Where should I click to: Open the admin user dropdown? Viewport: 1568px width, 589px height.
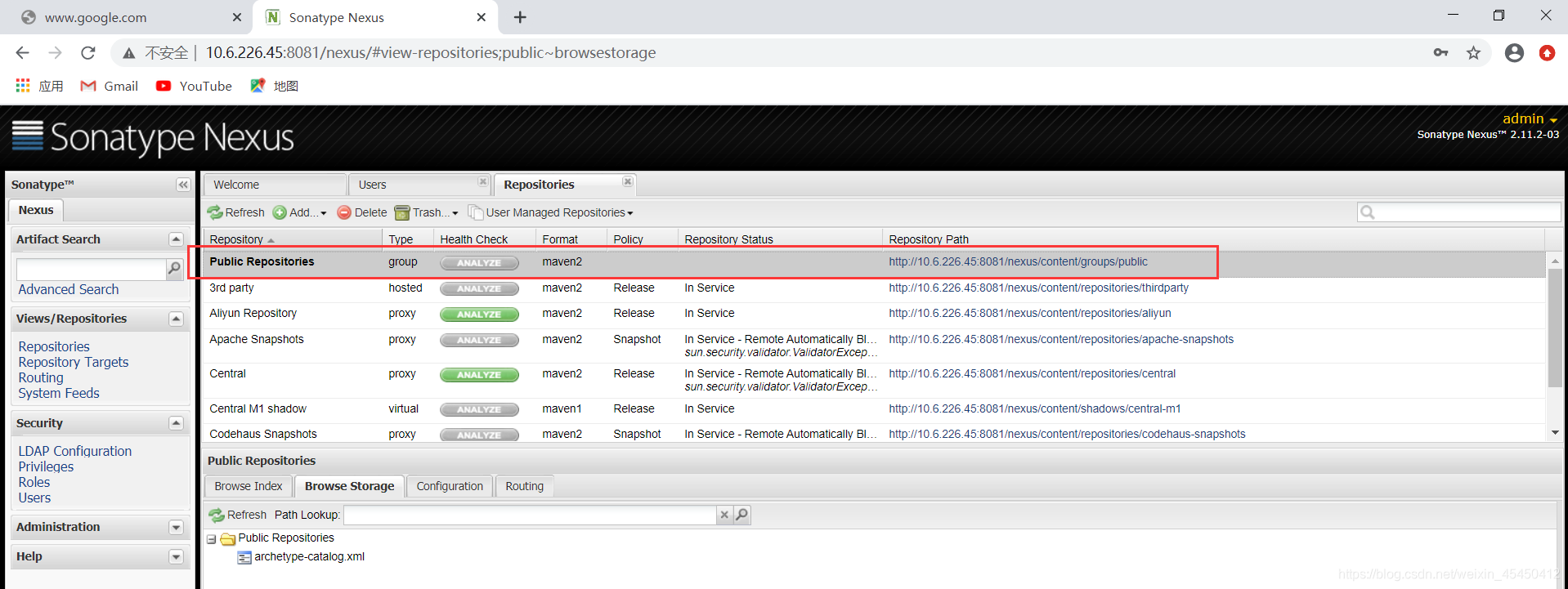1530,119
